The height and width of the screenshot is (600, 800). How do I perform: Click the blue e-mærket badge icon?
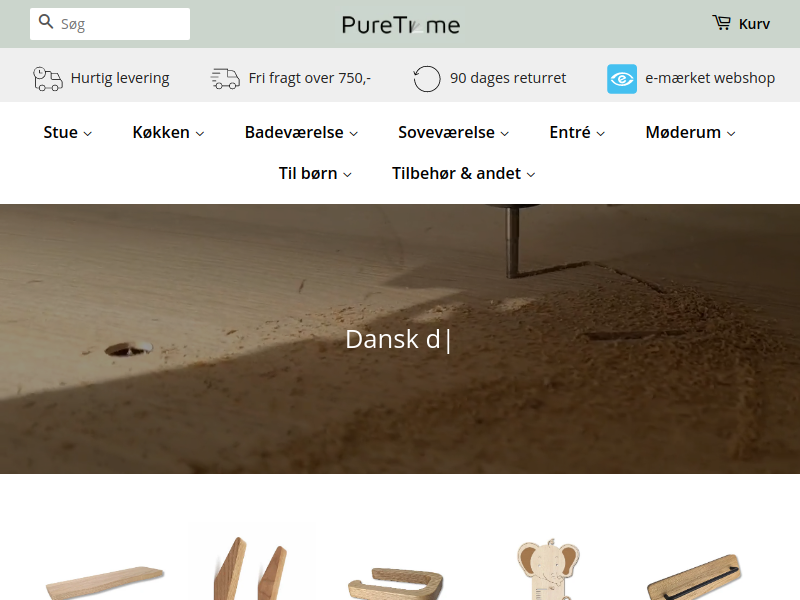tap(621, 79)
